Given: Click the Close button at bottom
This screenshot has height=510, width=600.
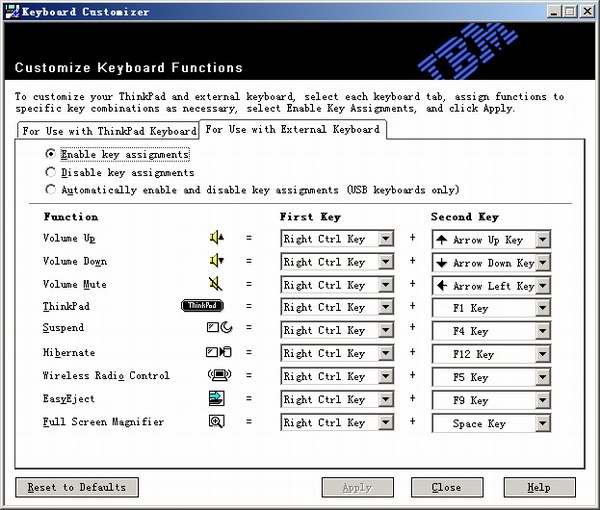Looking at the screenshot, I should [x=446, y=487].
